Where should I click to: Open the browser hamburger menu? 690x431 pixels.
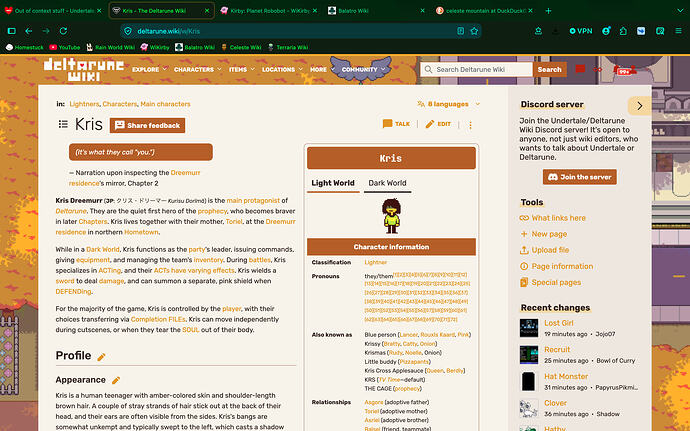coord(679,31)
